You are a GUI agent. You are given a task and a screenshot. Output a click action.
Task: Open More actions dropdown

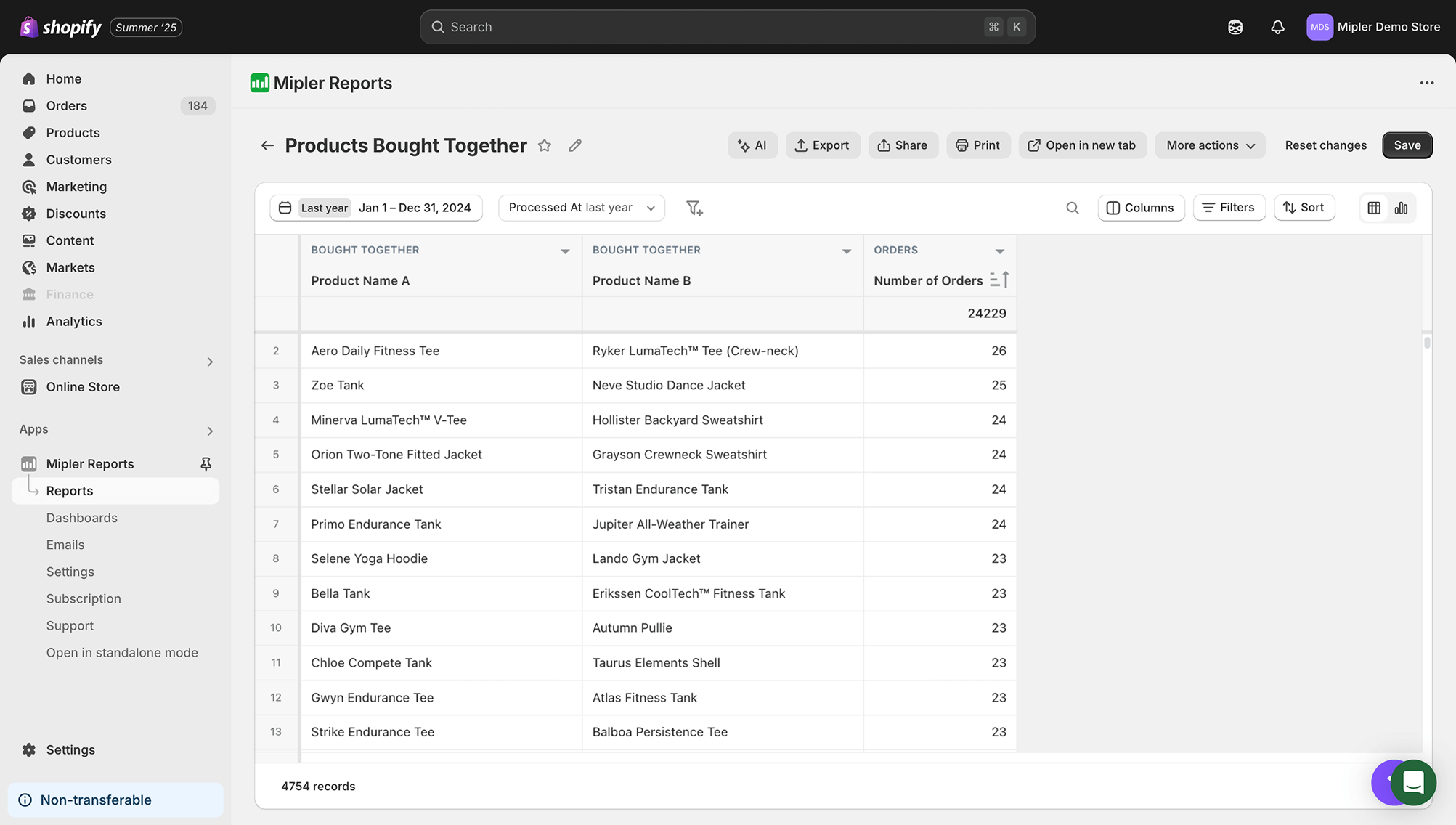coord(1210,145)
